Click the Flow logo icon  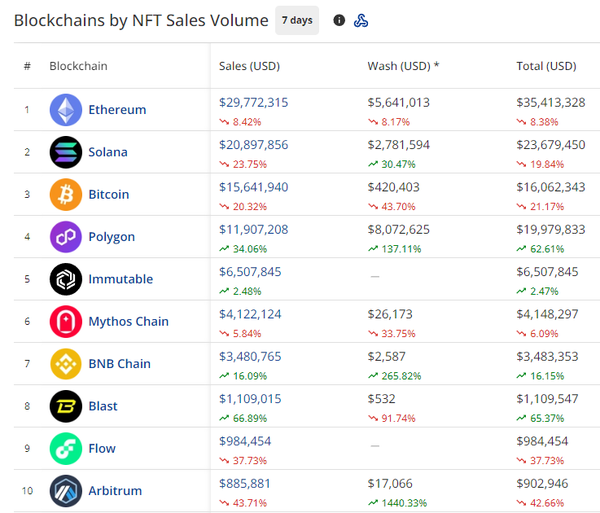coord(66,448)
